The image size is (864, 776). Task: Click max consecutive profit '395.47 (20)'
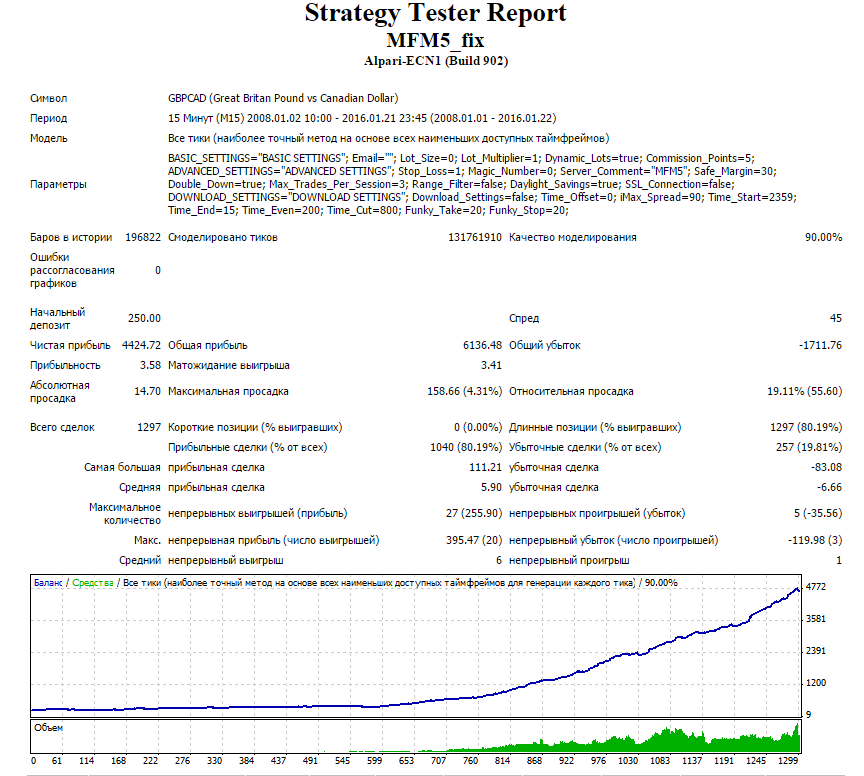474,541
